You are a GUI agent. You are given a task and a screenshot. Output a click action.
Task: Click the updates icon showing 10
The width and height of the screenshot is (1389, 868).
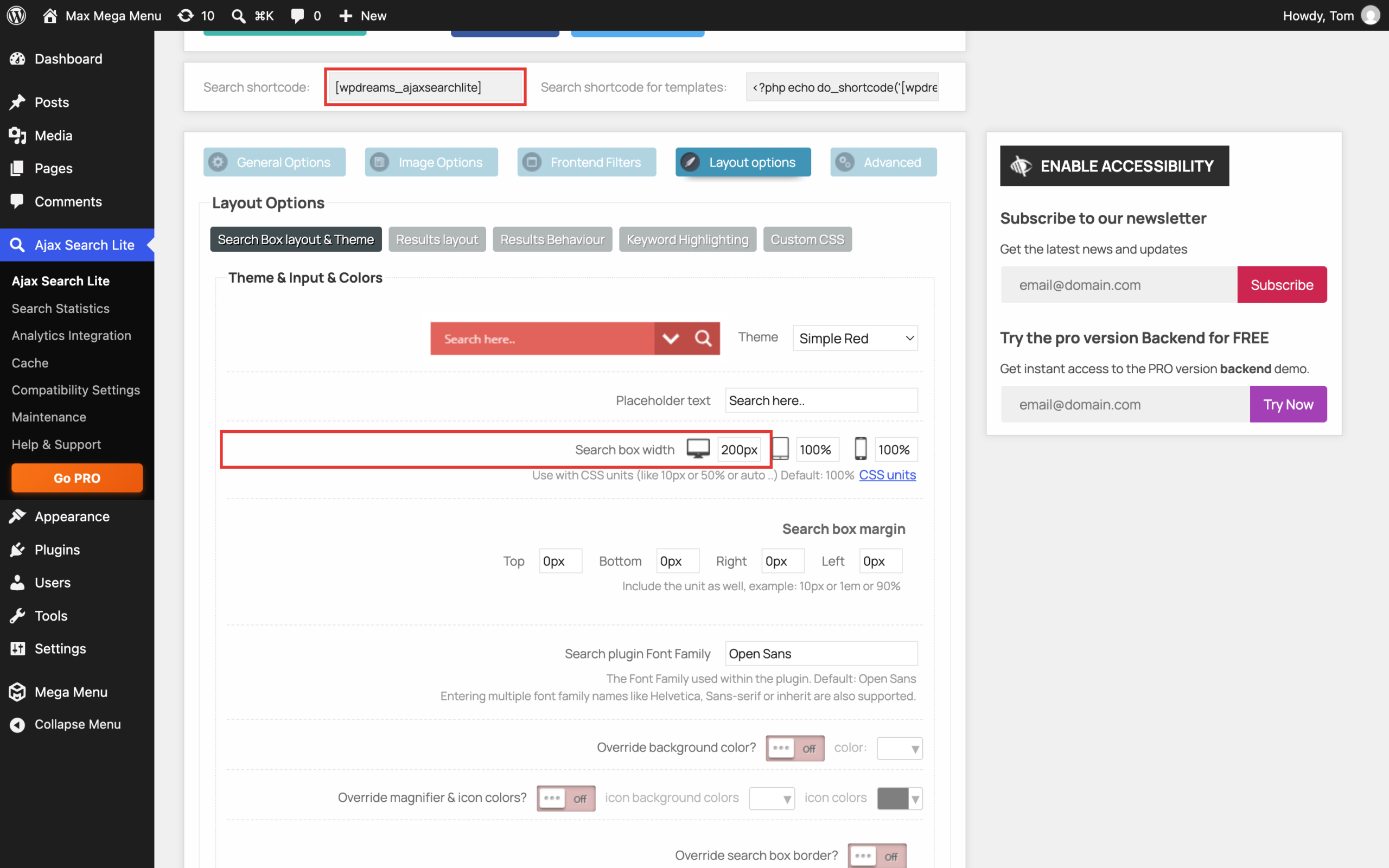186,16
